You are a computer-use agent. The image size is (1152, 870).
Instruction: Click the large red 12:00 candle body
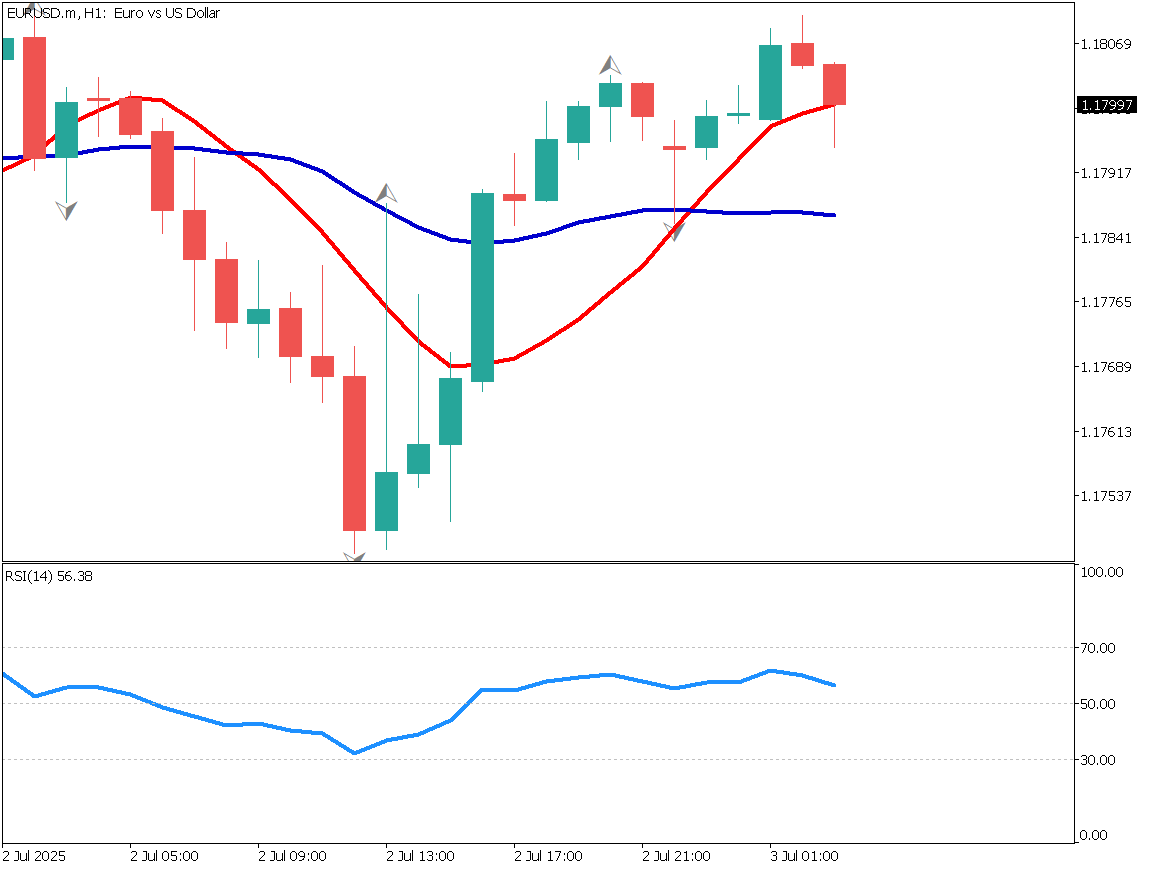point(355,453)
